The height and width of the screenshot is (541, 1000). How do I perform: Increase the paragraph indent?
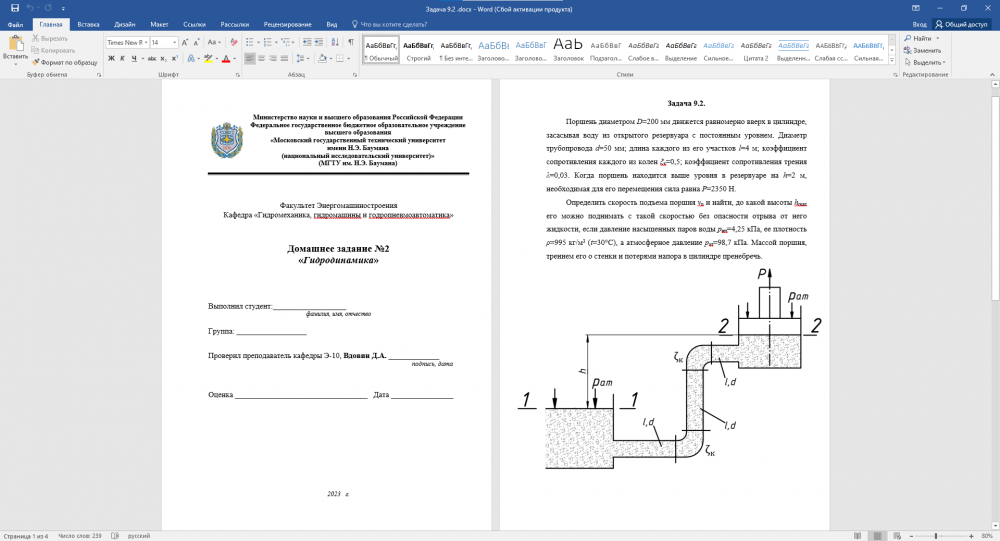[x=319, y=43]
